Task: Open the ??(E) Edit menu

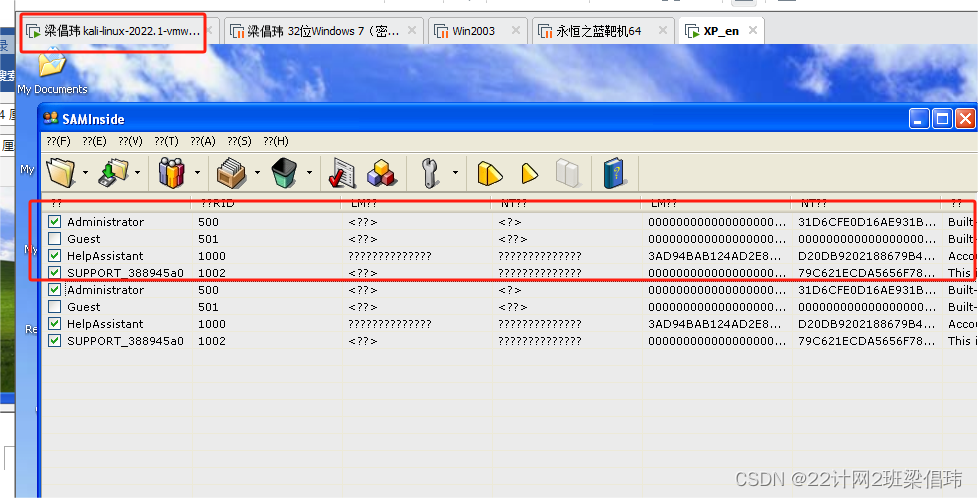Action: click(x=94, y=141)
